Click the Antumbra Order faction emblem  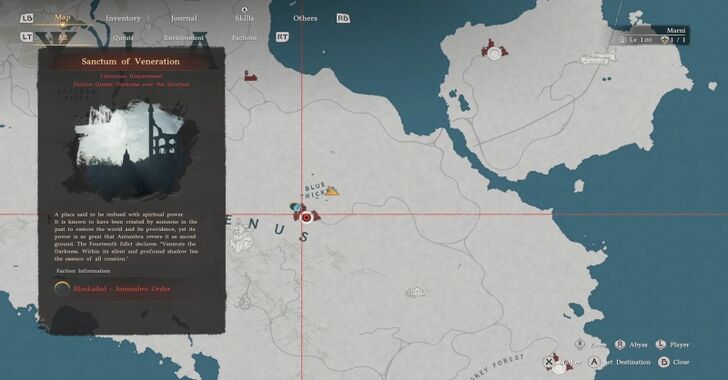pos(62,289)
